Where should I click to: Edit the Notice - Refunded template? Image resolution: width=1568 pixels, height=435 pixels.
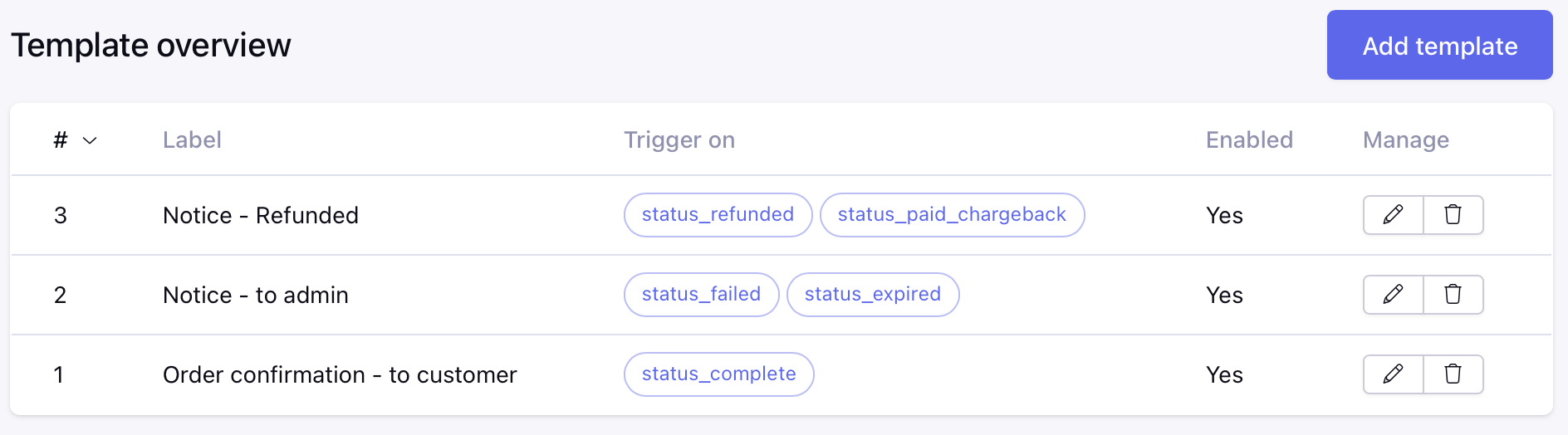pyautogui.click(x=1394, y=215)
